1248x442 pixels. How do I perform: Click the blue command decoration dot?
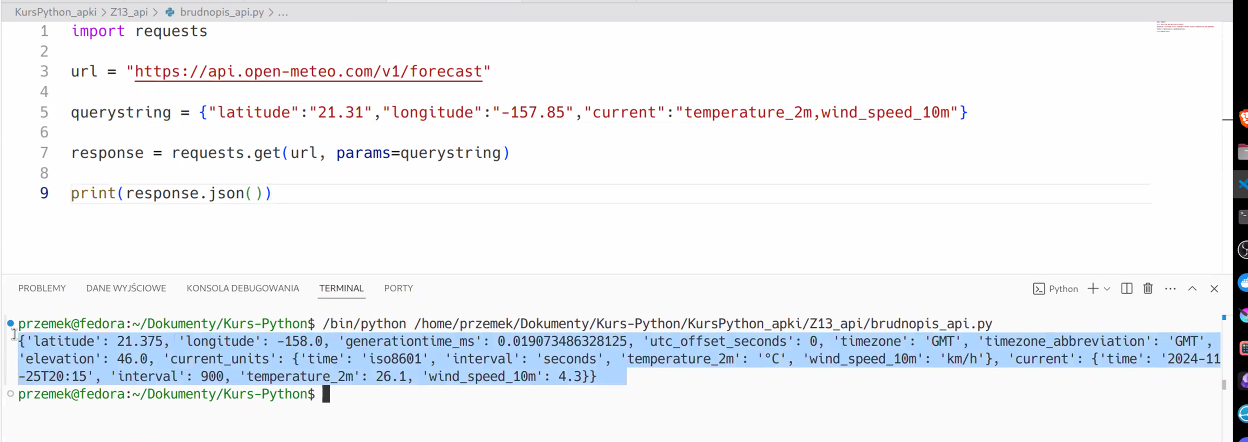(10, 324)
